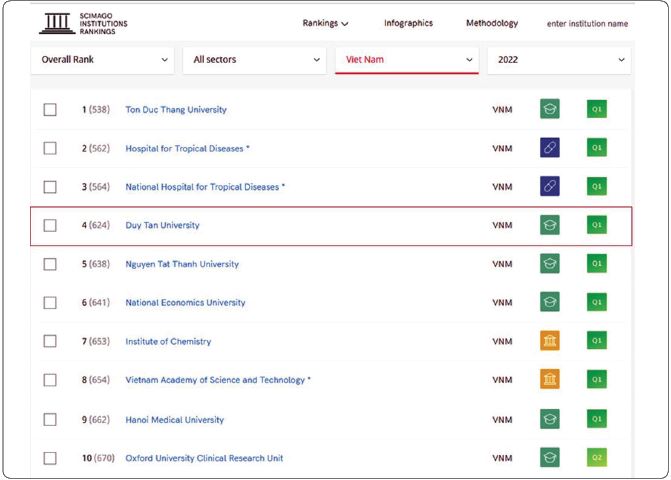Click government sector icon for Institute of Chemistry

[x=549, y=341]
